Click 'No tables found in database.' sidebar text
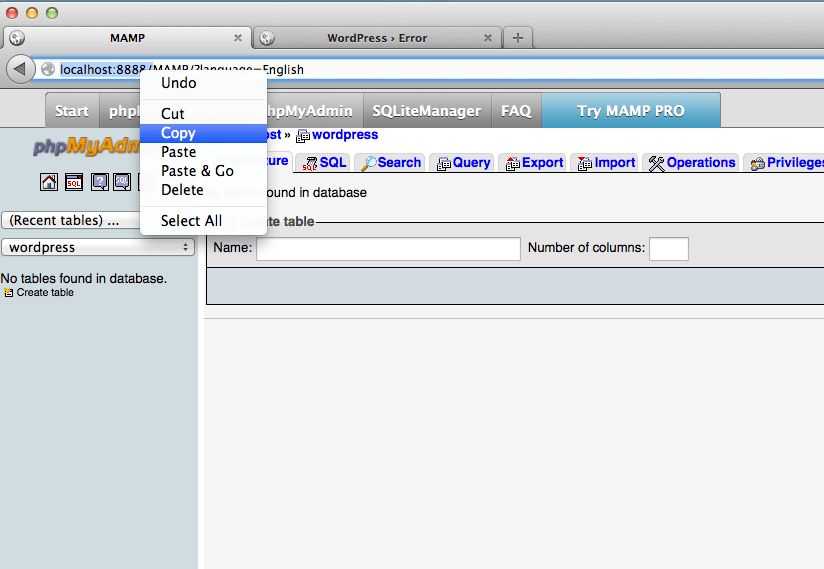This screenshot has width=824, height=569. pos(84,278)
